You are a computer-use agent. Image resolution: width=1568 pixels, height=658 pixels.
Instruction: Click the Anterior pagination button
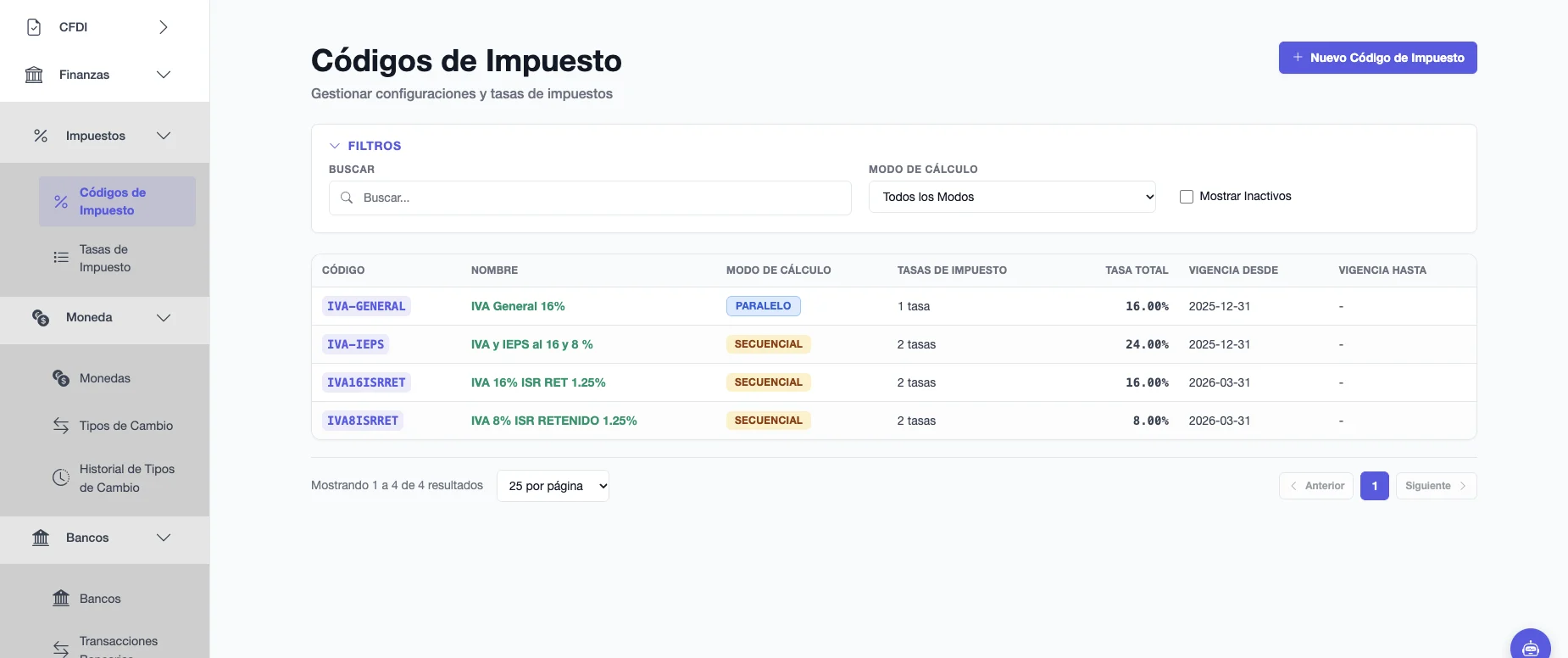click(1316, 486)
